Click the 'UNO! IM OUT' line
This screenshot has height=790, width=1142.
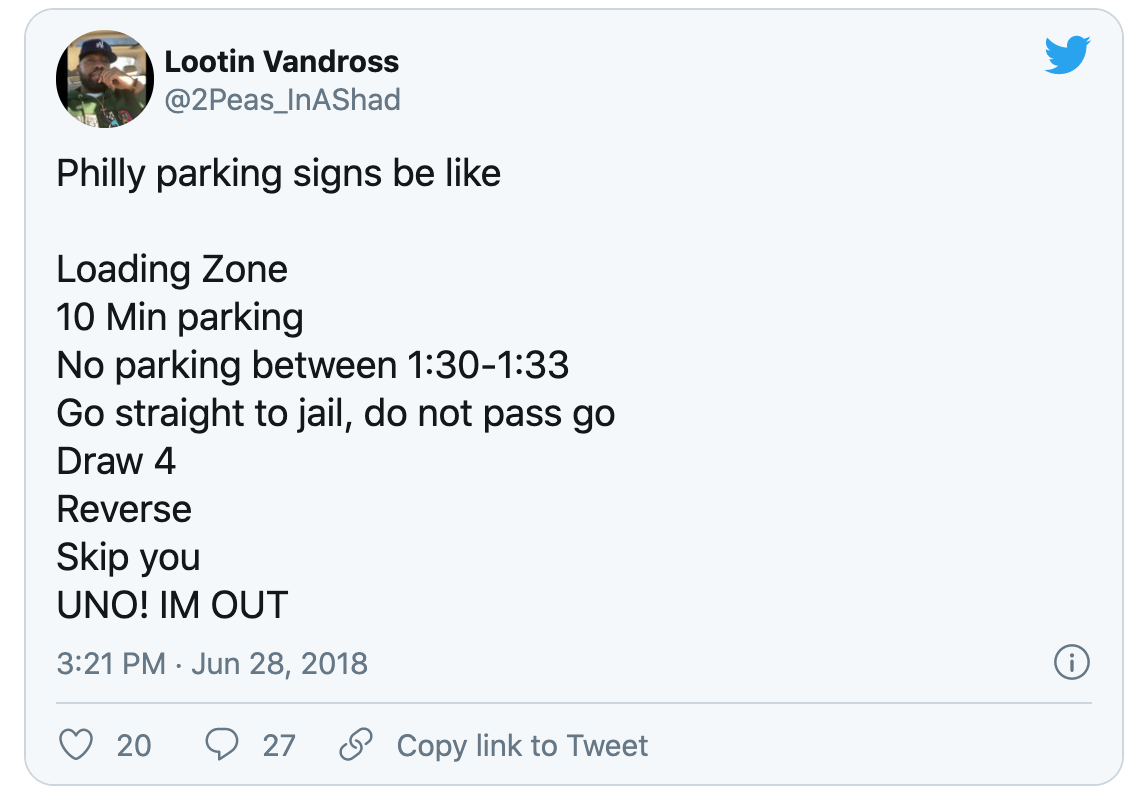172,606
